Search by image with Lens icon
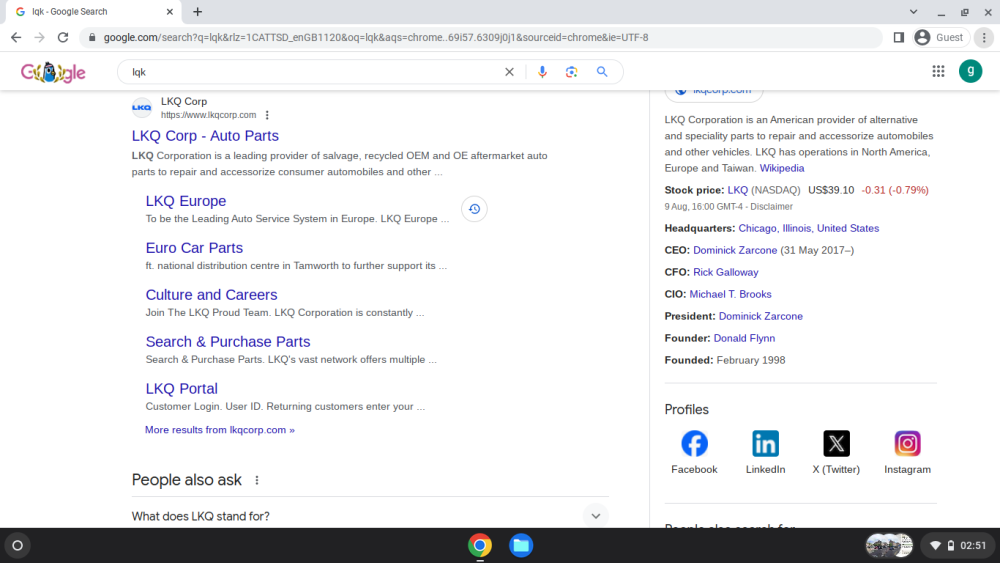 571,72
